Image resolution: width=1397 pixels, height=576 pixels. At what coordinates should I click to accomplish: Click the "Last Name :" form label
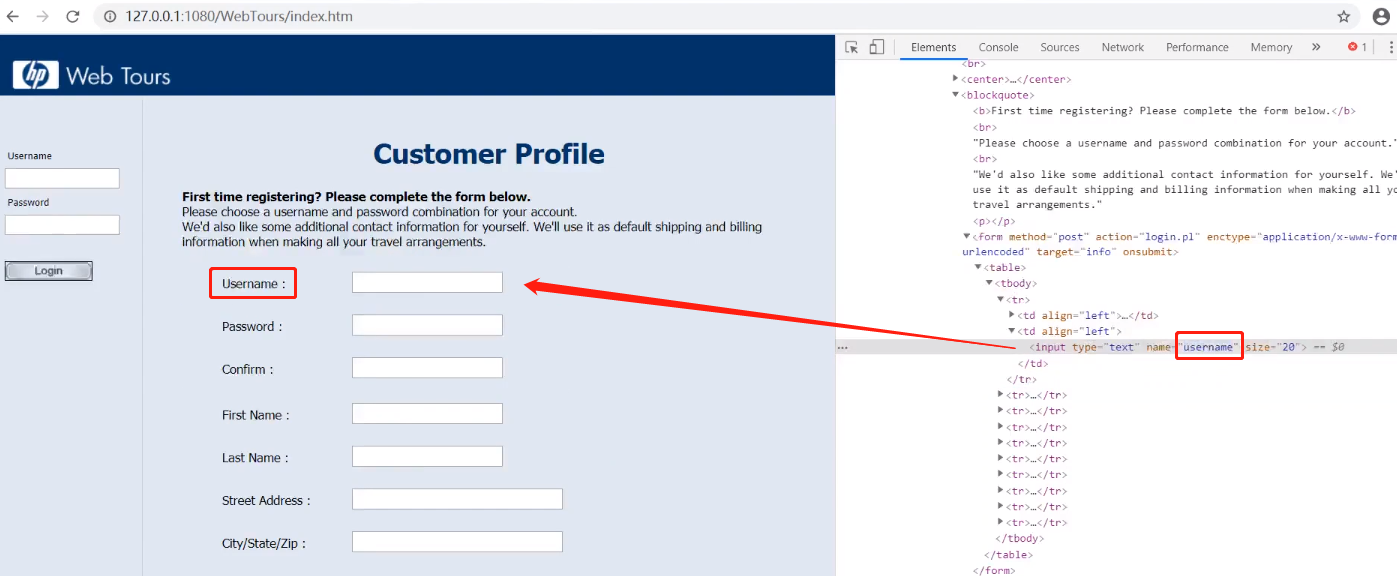point(255,457)
